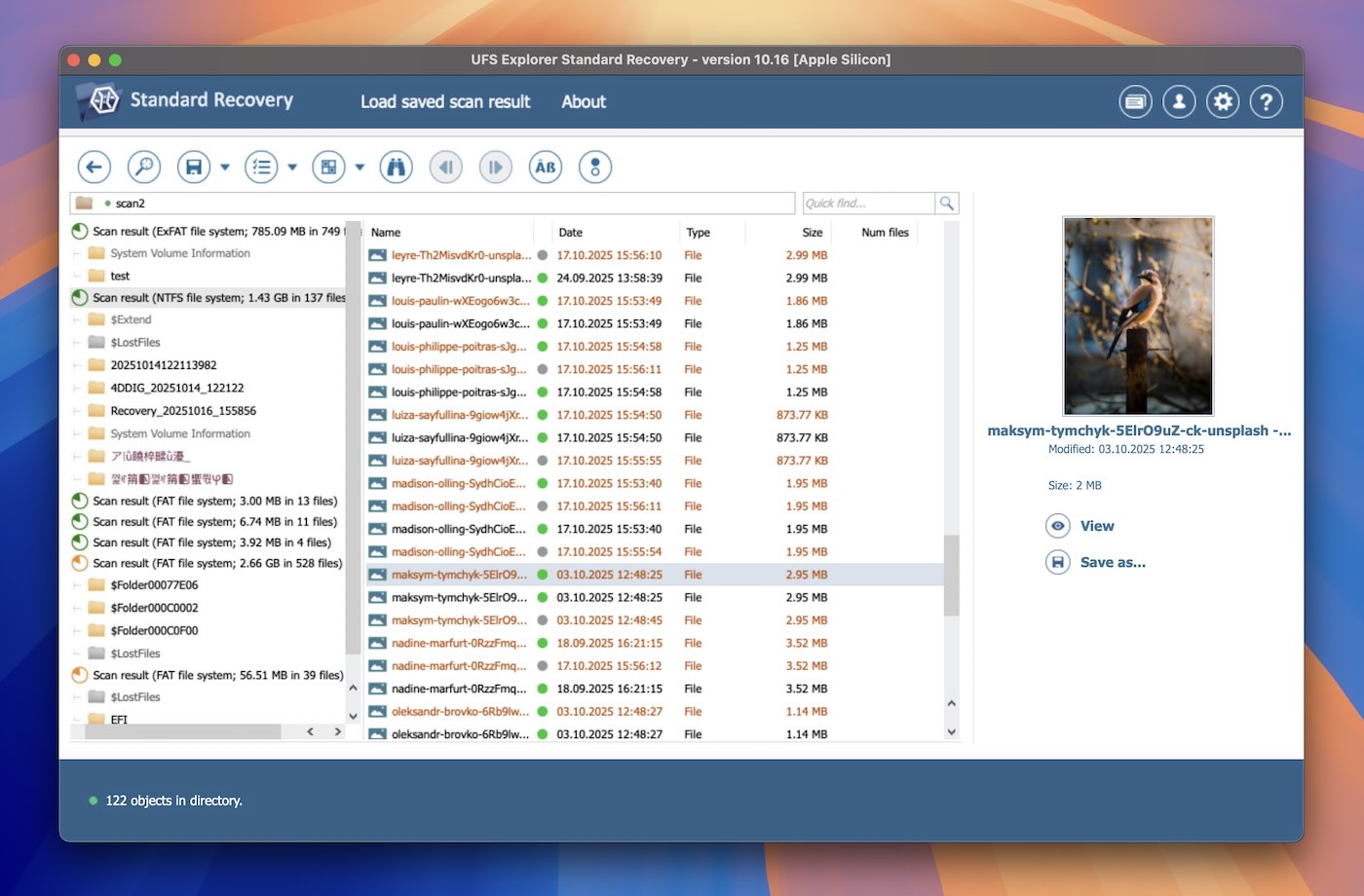The width and height of the screenshot is (1364, 896).
Task: Click the magnifier scan toolbar icon
Action: pyautogui.click(x=144, y=168)
